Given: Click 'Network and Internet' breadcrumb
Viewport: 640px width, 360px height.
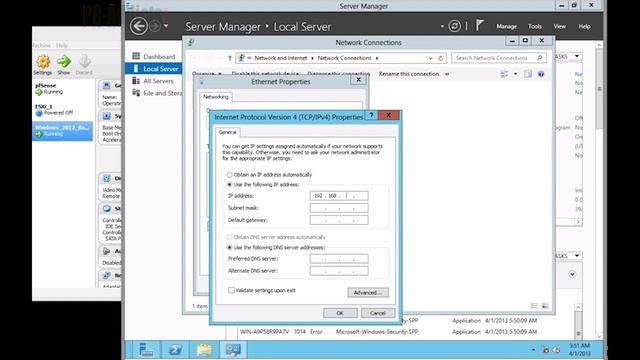Looking at the screenshot, I should tap(280, 58).
